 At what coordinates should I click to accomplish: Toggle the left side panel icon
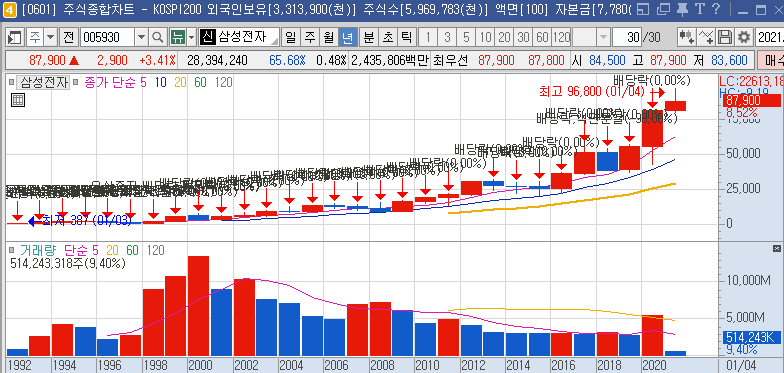point(16,36)
